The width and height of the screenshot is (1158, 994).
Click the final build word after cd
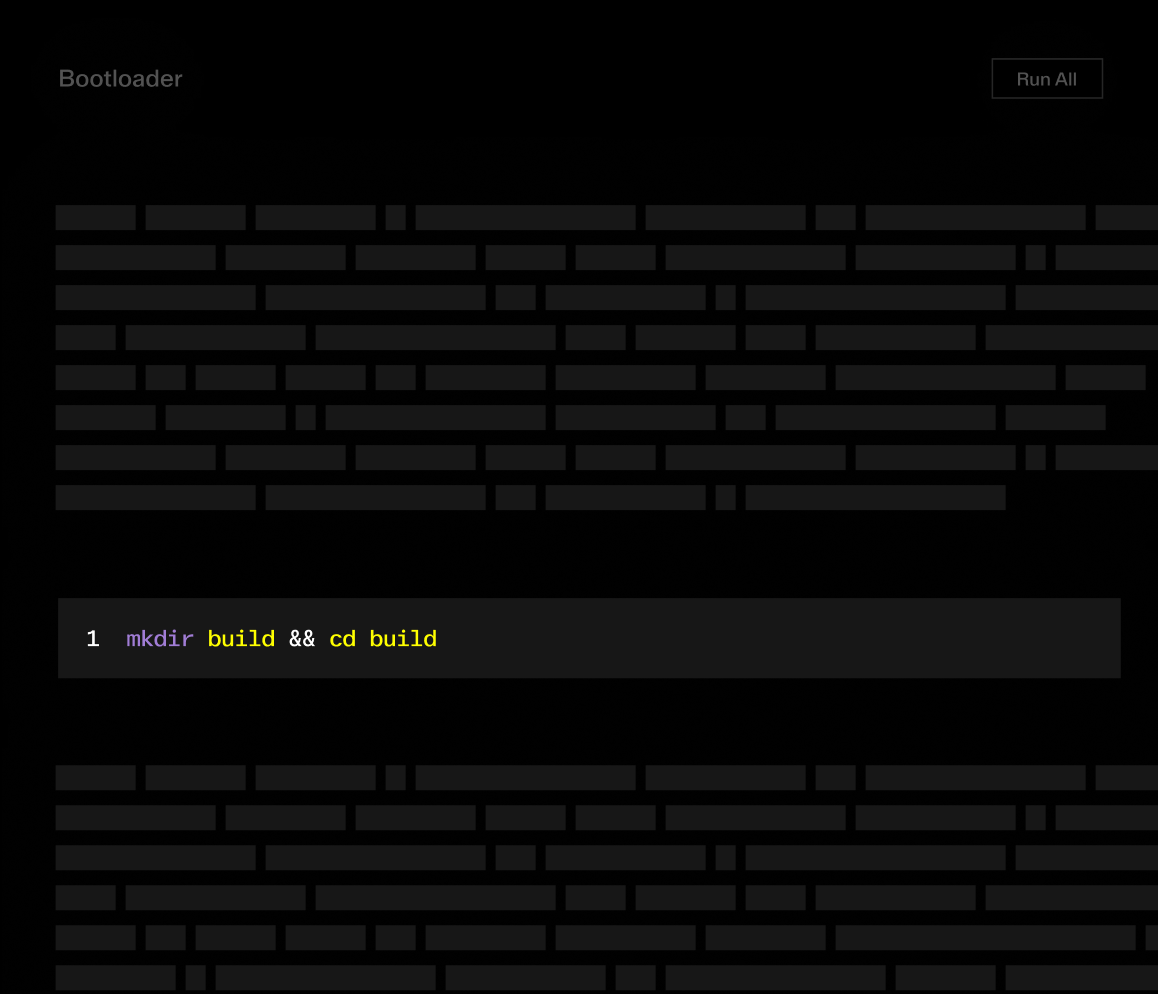pyautogui.click(x=403, y=639)
